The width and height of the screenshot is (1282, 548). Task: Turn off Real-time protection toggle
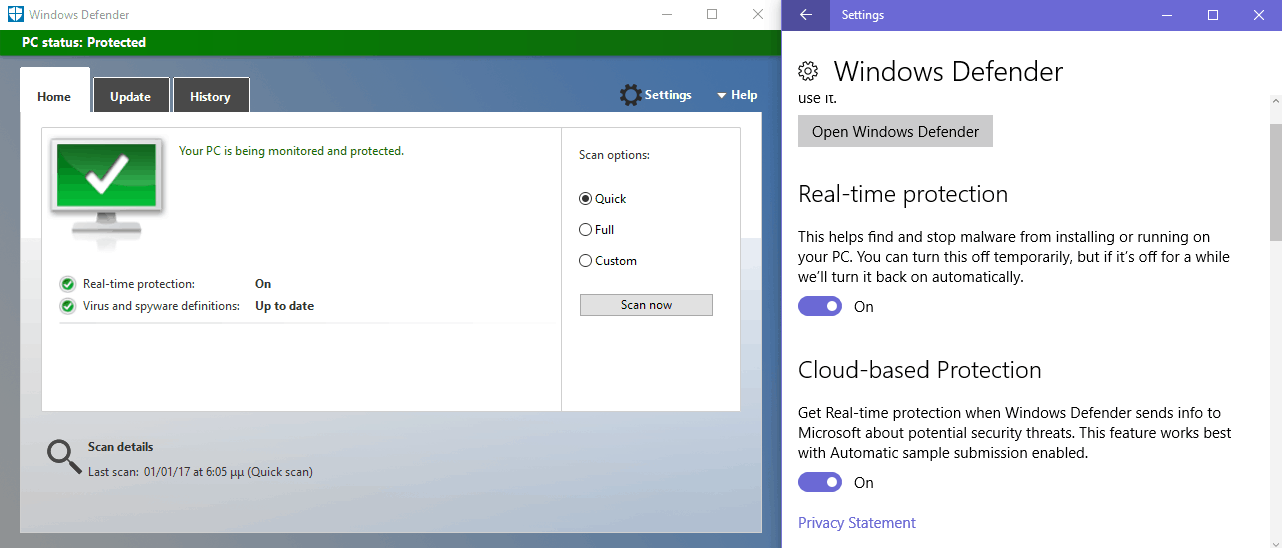tap(820, 306)
